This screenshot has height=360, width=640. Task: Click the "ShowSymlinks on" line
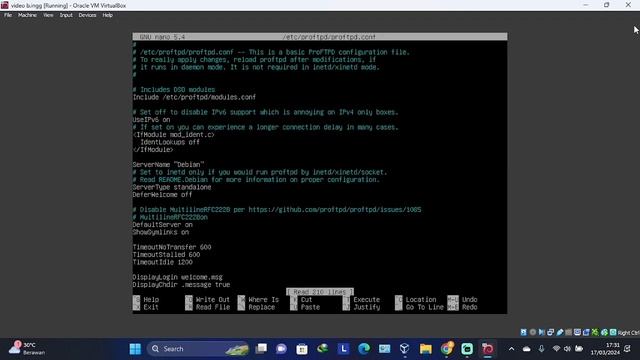click(160, 232)
